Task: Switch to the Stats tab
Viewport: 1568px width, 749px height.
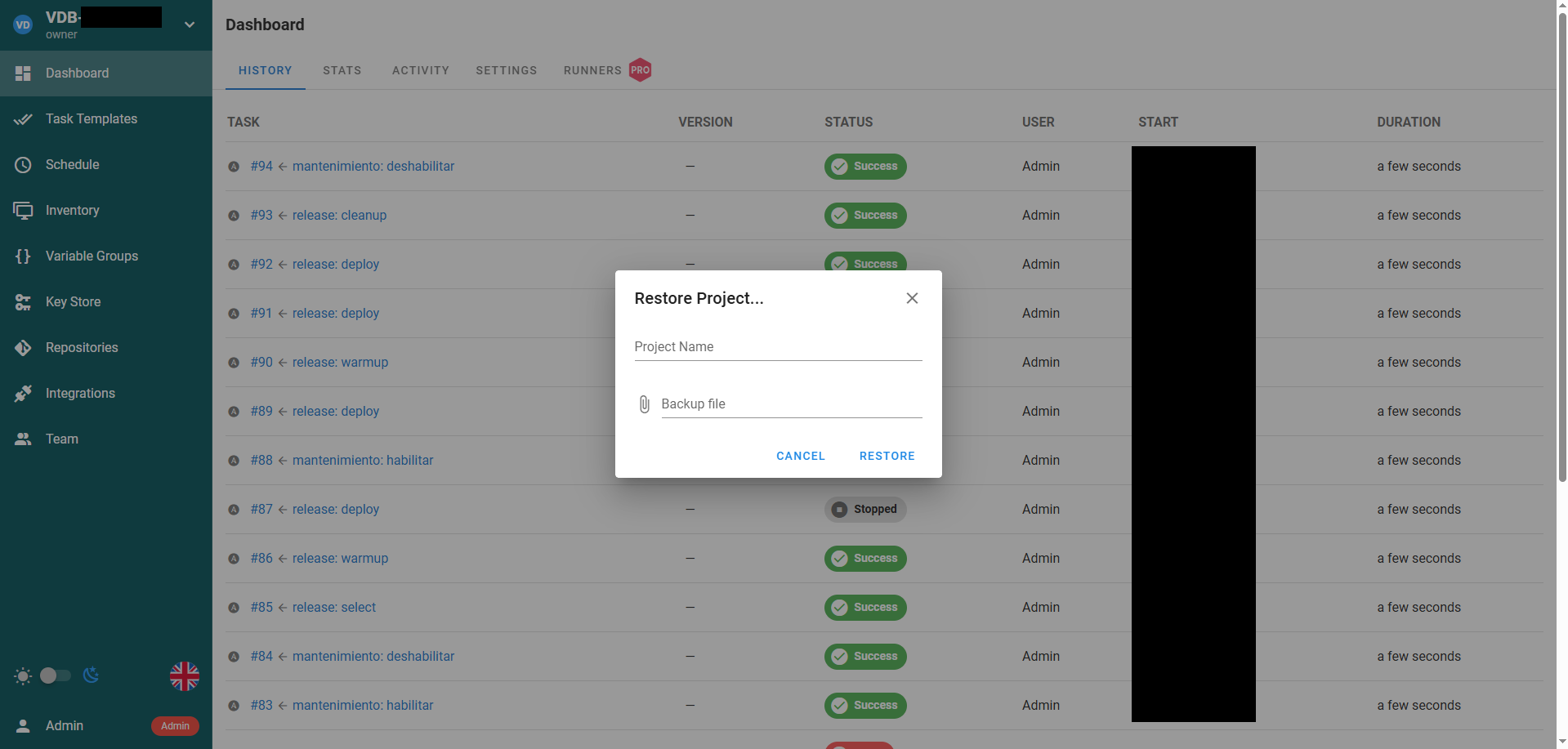Action: [342, 70]
